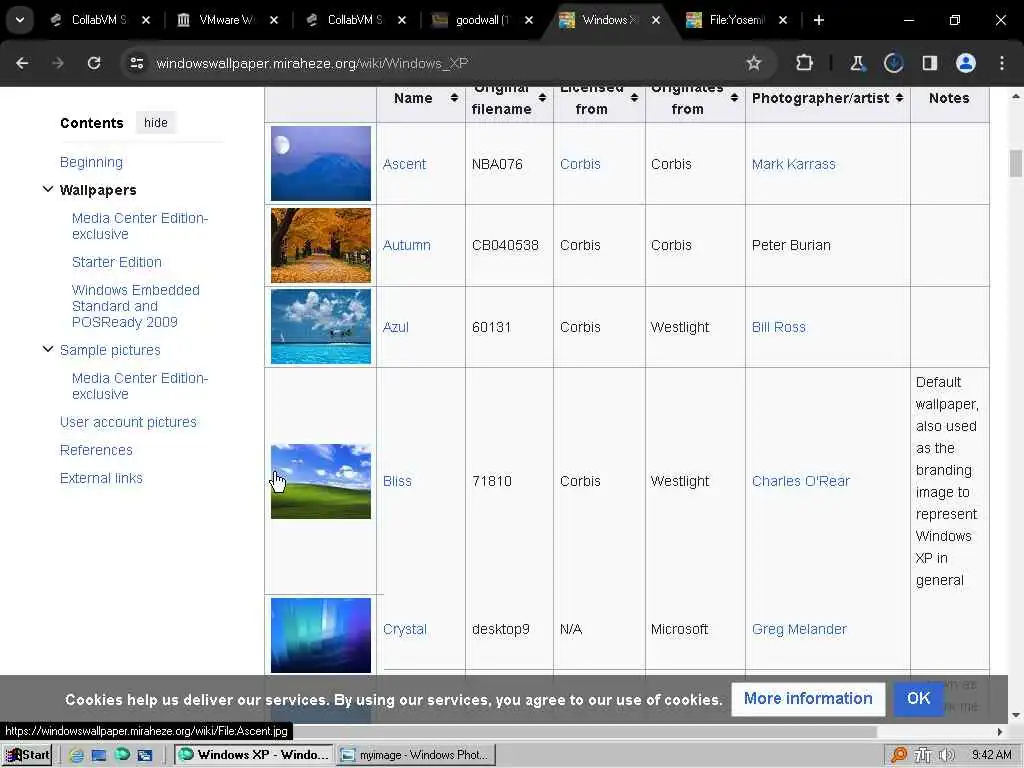Viewport: 1024px width, 768px height.
Task: Open photographer Bill Ross link
Action: coord(778,327)
